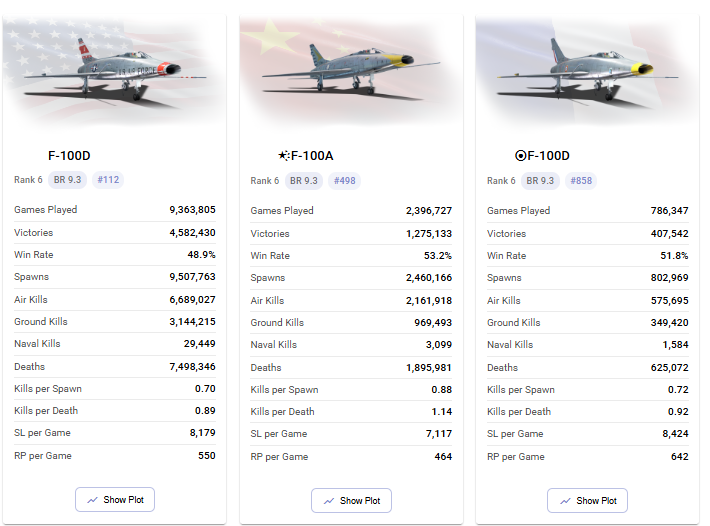This screenshot has width=710, height=526.
Task: Click Rank 6 label on French F-100D
Action: pyautogui.click(x=501, y=181)
